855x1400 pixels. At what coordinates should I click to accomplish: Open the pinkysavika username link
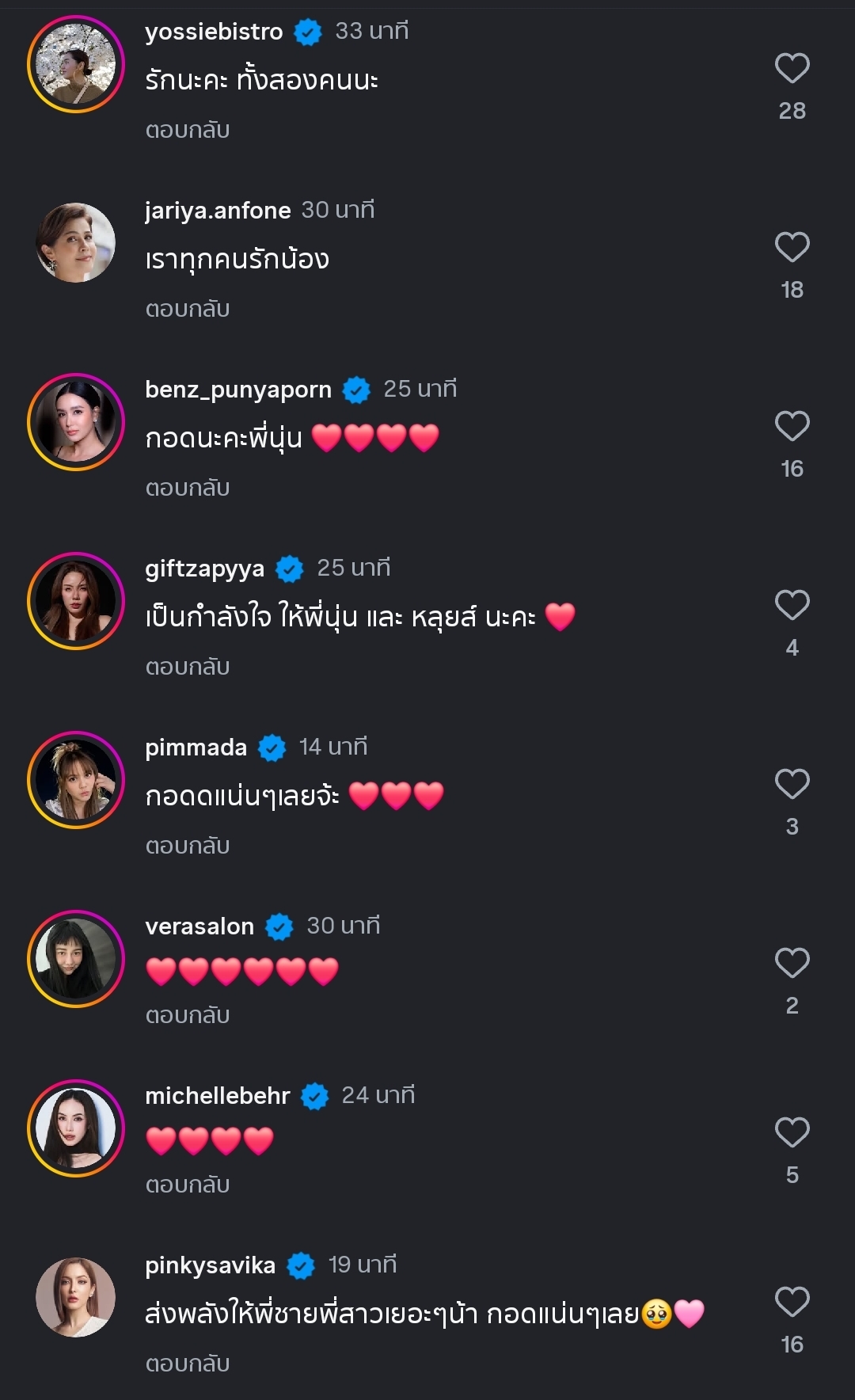(x=210, y=1265)
